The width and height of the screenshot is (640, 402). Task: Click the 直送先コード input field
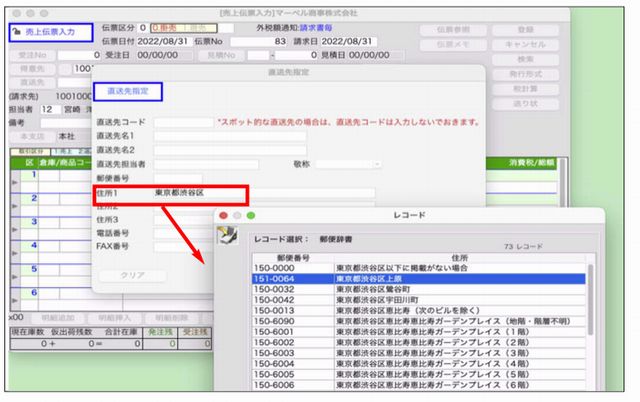coord(183,122)
